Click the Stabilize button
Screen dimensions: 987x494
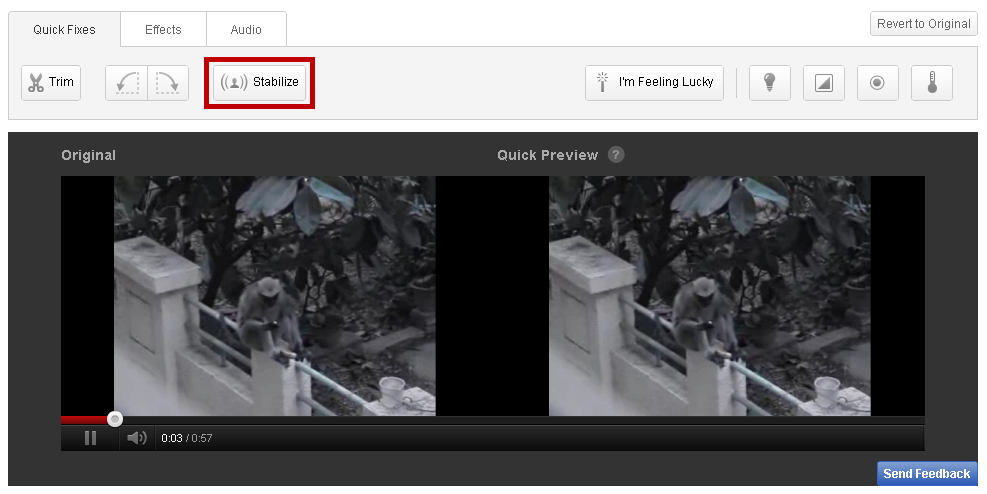(259, 82)
